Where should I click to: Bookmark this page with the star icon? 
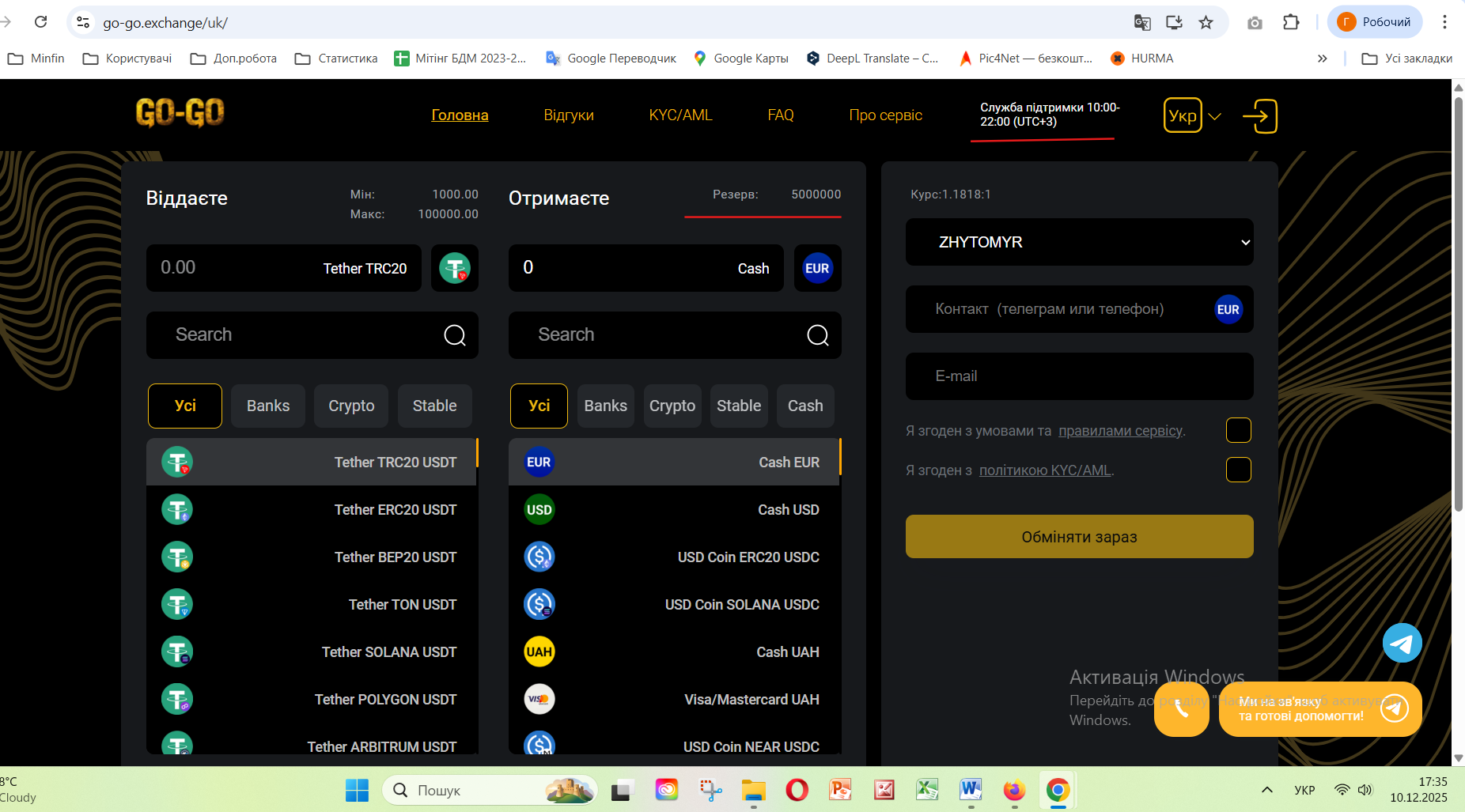pos(1206,22)
